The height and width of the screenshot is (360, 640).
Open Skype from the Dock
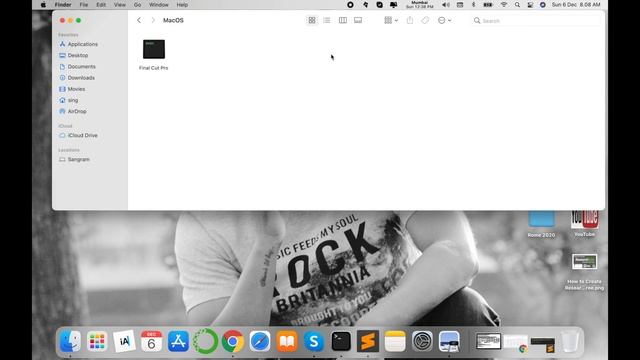(314, 341)
